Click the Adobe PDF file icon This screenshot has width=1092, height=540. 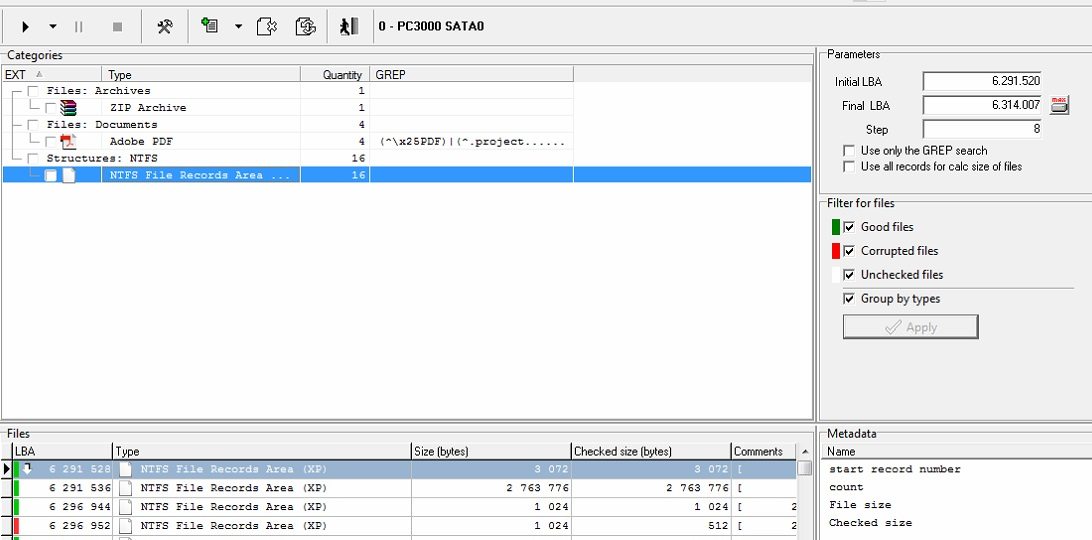[x=68, y=141]
